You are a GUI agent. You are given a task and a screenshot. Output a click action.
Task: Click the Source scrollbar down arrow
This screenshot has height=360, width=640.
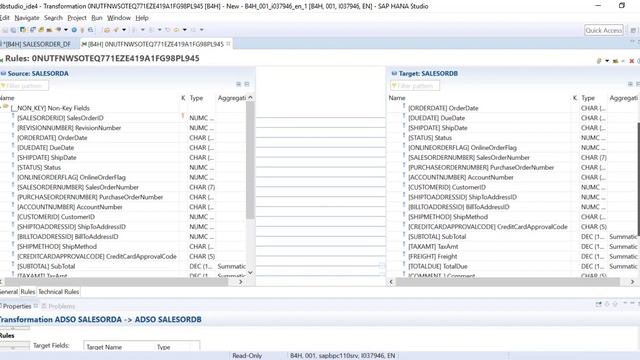tap(250, 273)
